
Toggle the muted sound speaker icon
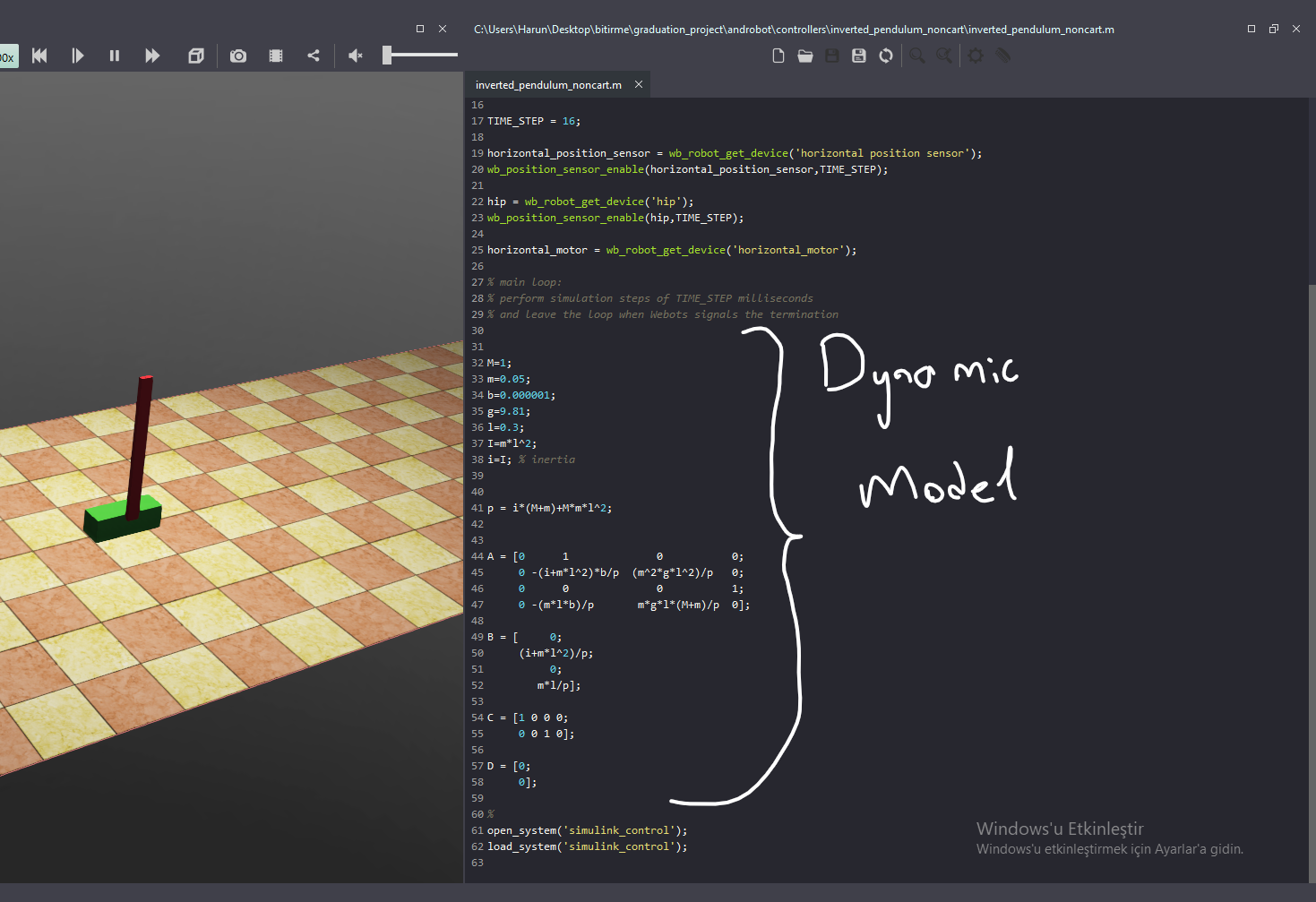click(x=356, y=56)
